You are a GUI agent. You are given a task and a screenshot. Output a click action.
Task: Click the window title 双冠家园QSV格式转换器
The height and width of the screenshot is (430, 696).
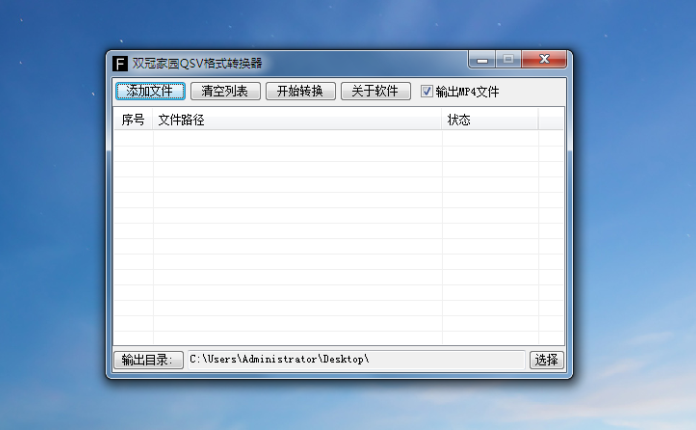click(197, 63)
